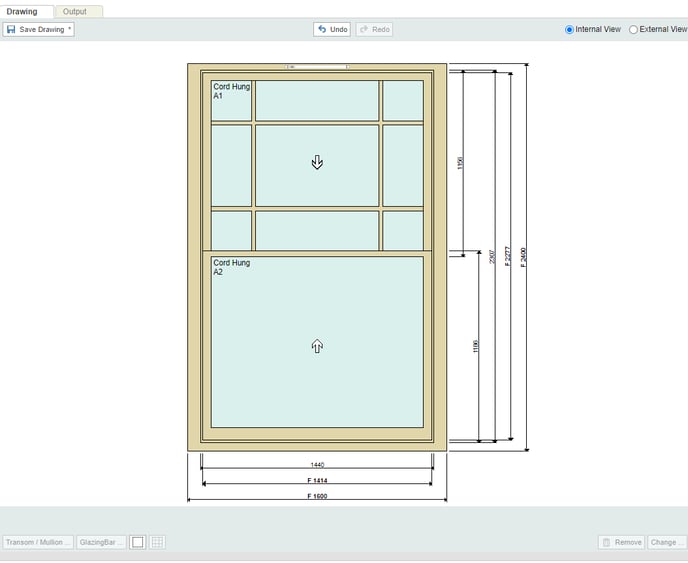688x563 pixels.
Task: Select the Internal View radio button
Action: tap(570, 30)
